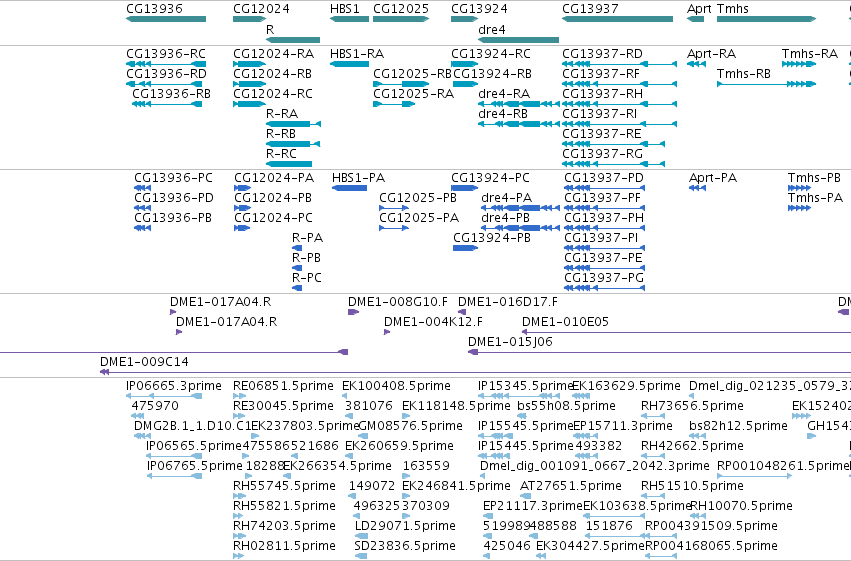Select EST EK260659.5prime
The image size is (851, 561).
tap(351, 456)
